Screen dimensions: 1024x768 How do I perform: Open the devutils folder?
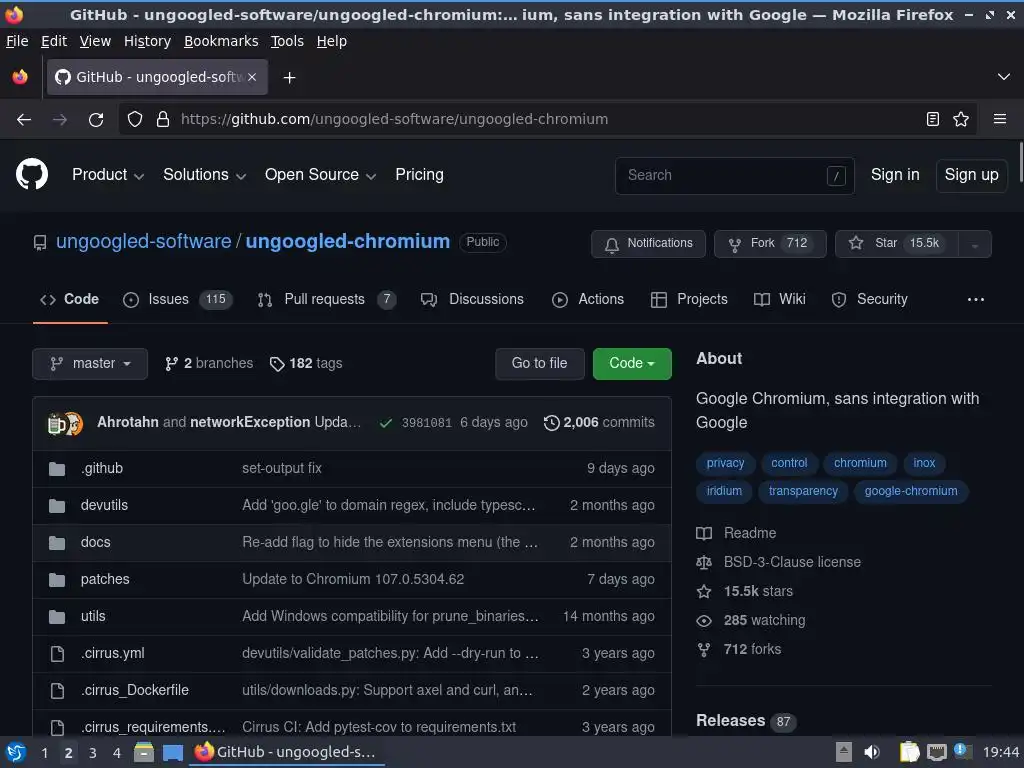click(104, 505)
